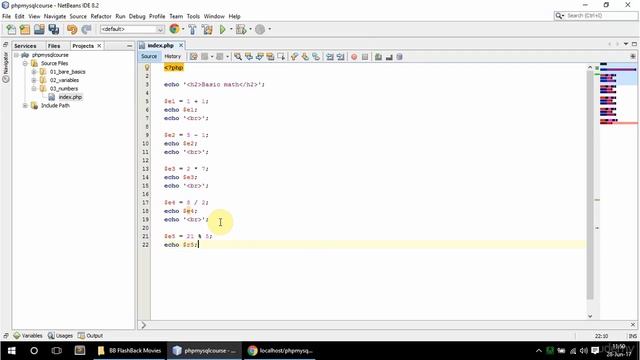The image size is (640, 360).
Task: Open the Refactor menu
Action: [x=101, y=16]
